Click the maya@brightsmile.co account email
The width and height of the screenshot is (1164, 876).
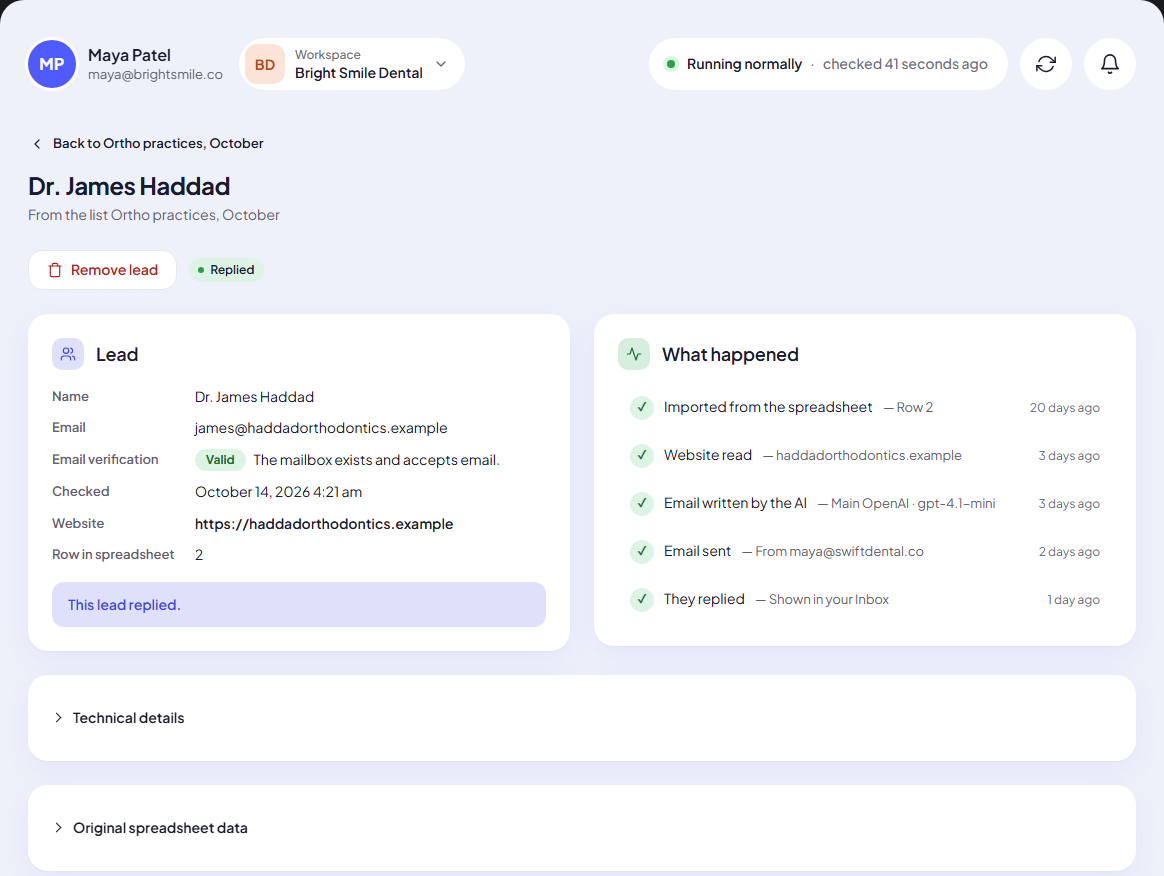click(x=155, y=75)
